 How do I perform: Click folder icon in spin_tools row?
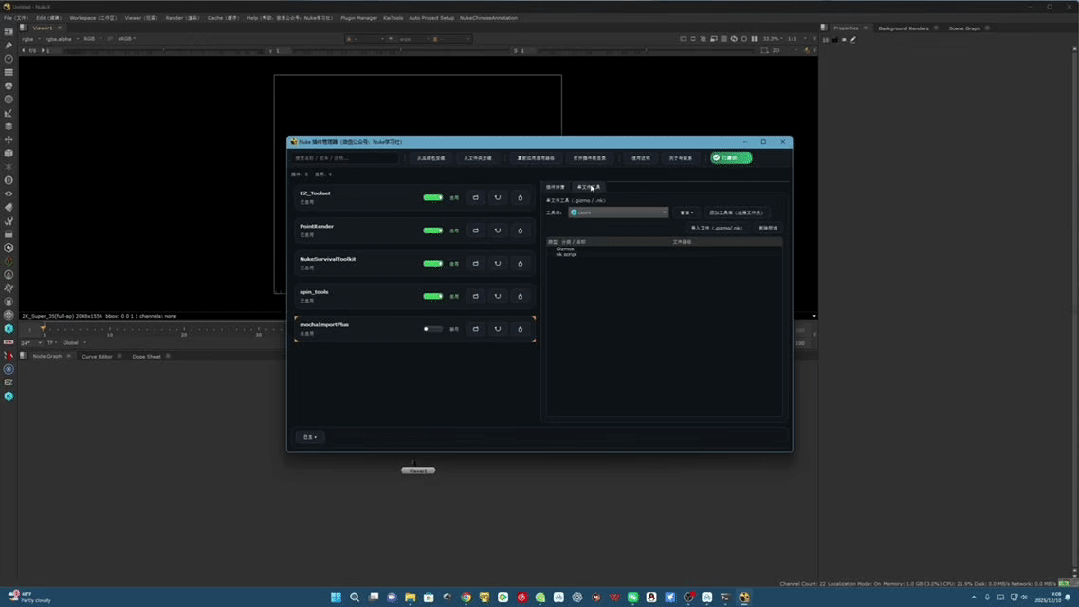476,297
